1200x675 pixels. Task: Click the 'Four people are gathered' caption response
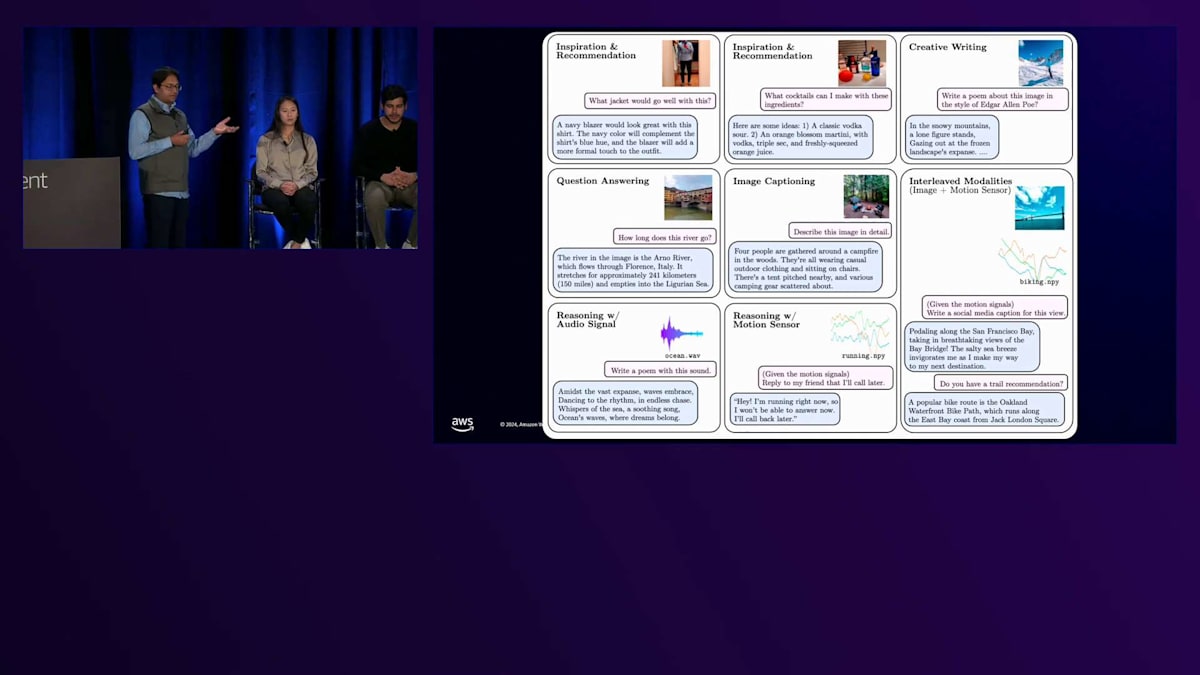click(805, 268)
